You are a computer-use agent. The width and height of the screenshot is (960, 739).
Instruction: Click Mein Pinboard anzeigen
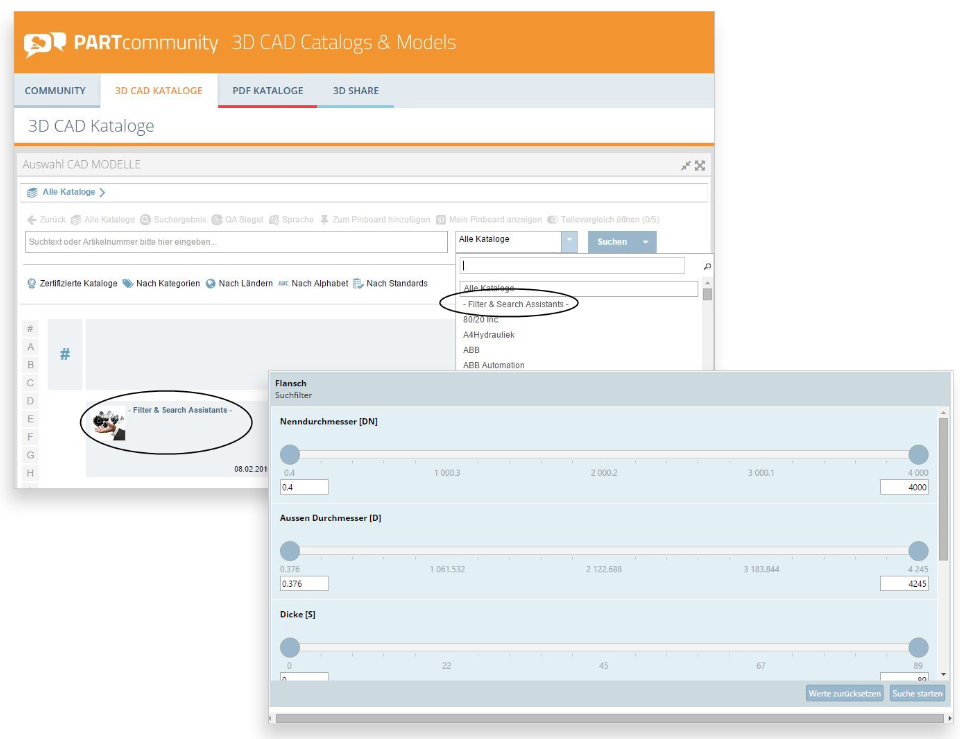click(x=489, y=219)
